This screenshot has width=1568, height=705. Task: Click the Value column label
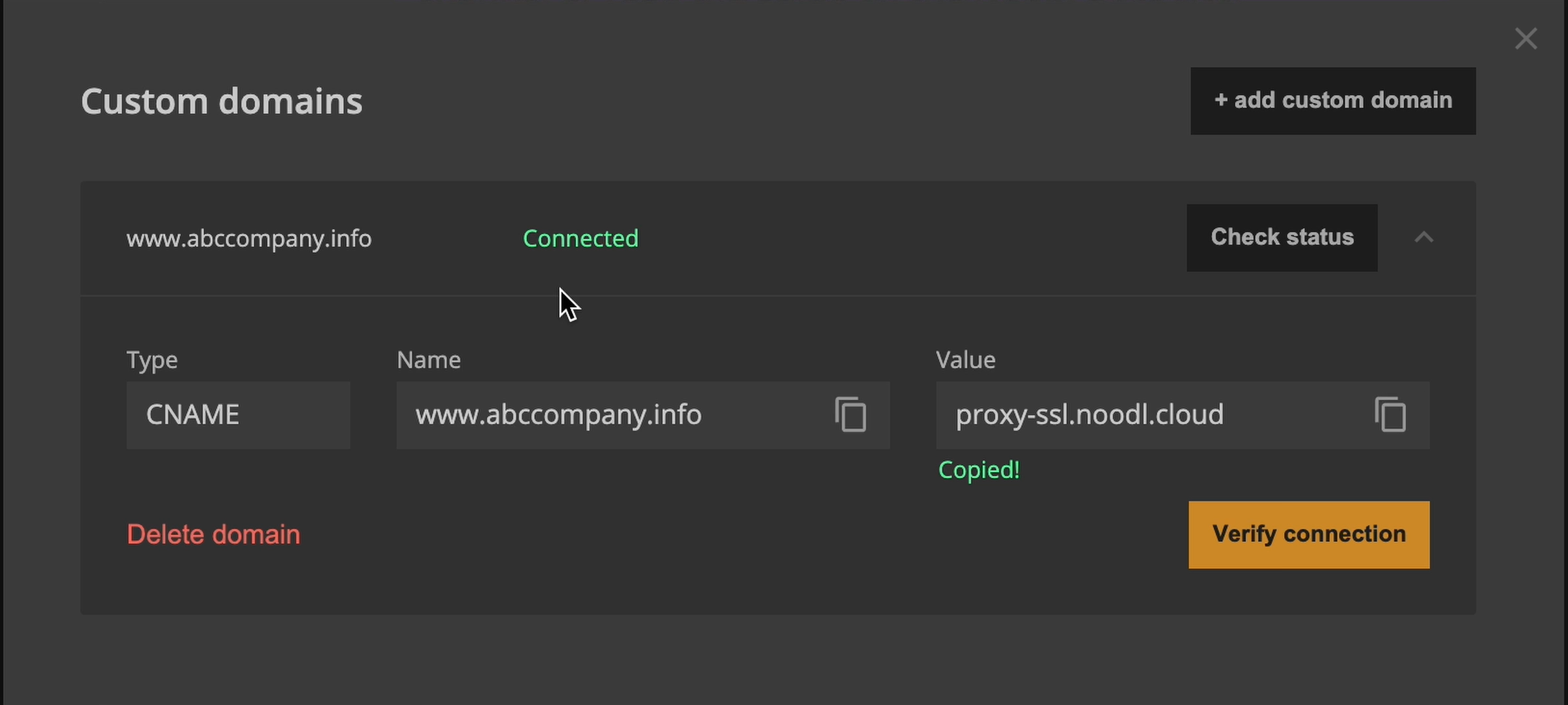tap(965, 360)
